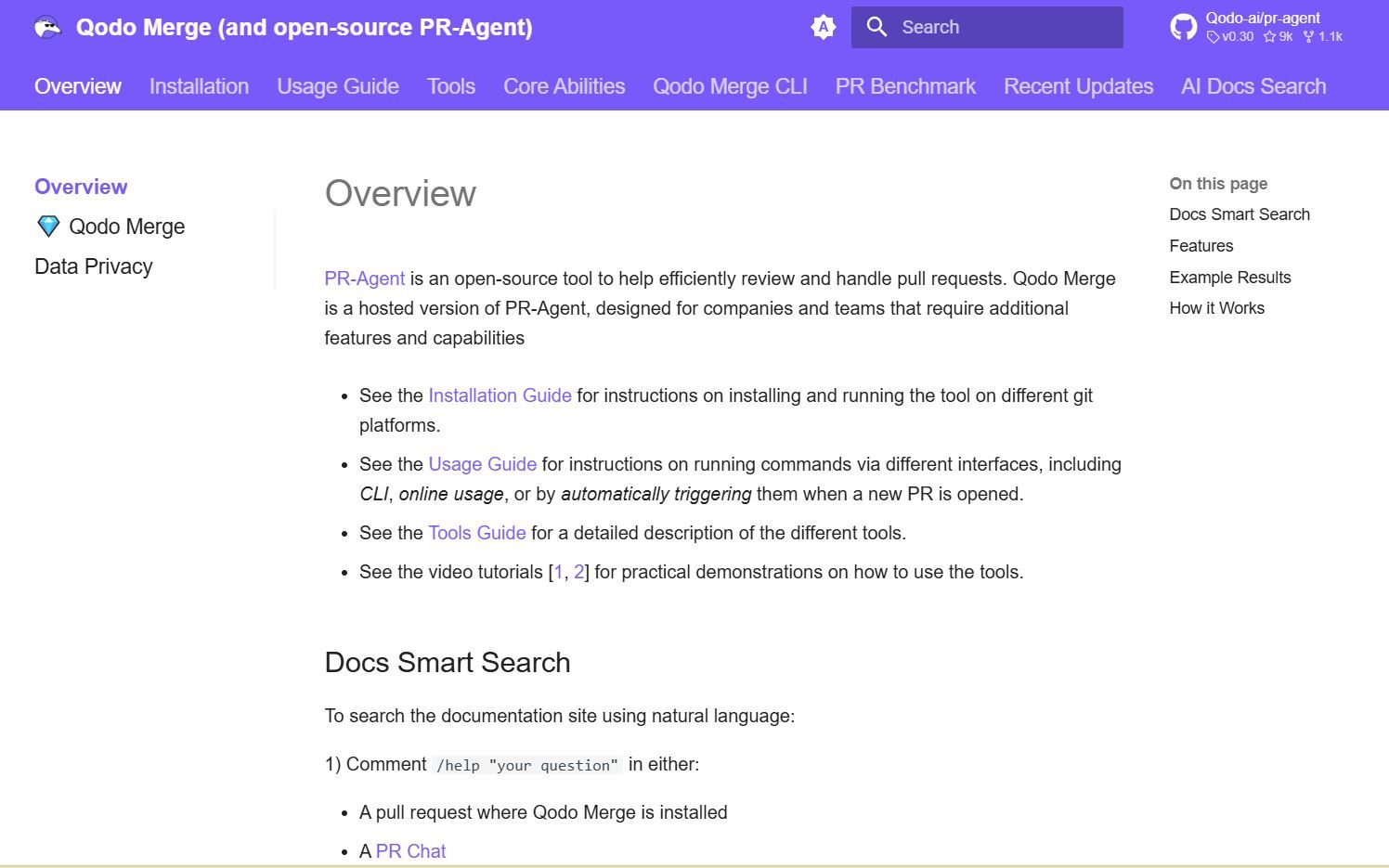Click the 9k stars indicator
This screenshot has height=868, width=1389.
(x=1279, y=37)
